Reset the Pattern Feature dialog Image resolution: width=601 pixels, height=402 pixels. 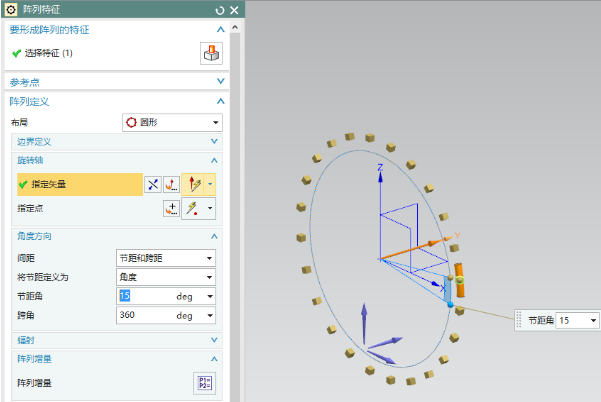click(220, 10)
